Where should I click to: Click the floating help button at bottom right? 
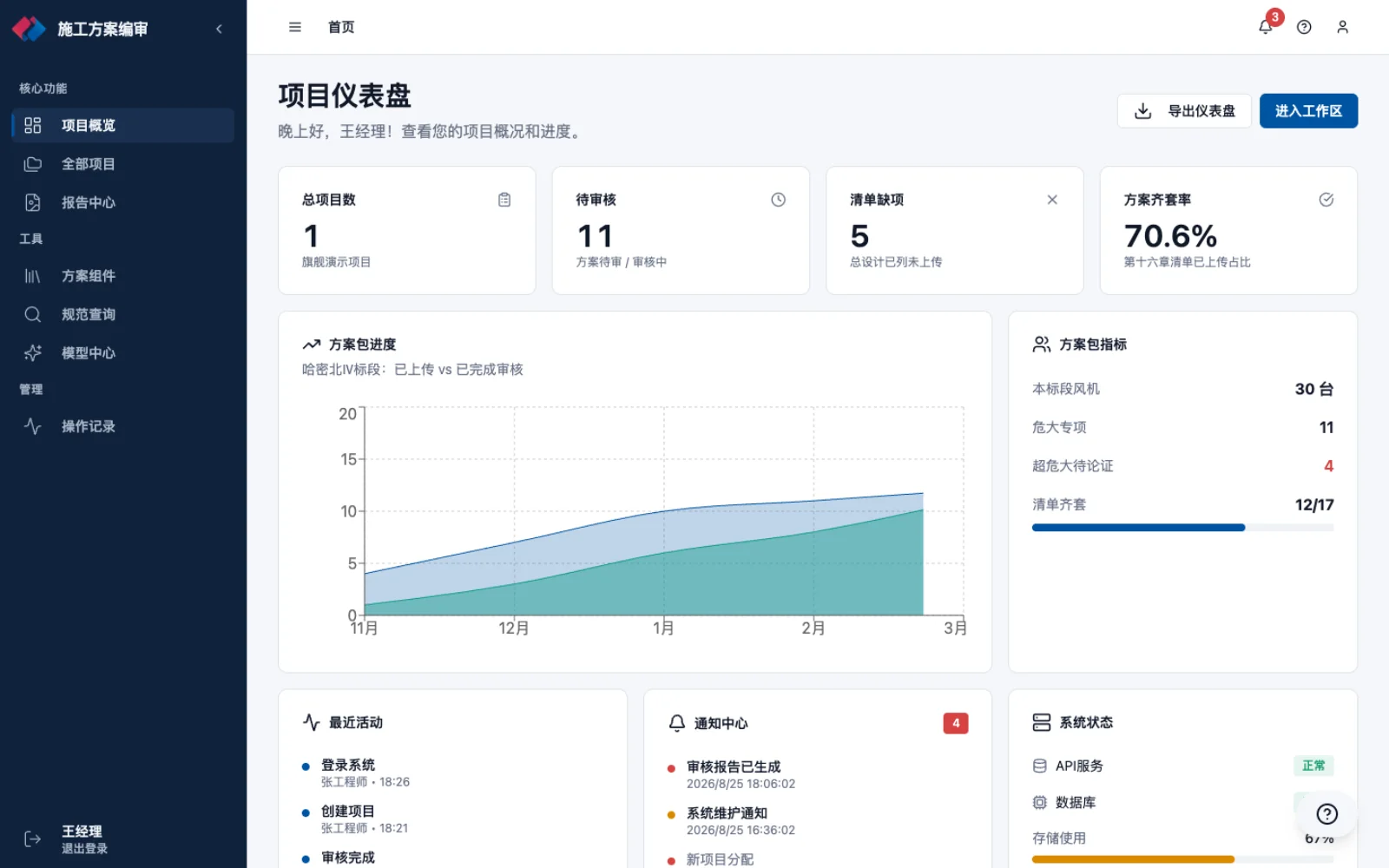tap(1326, 814)
